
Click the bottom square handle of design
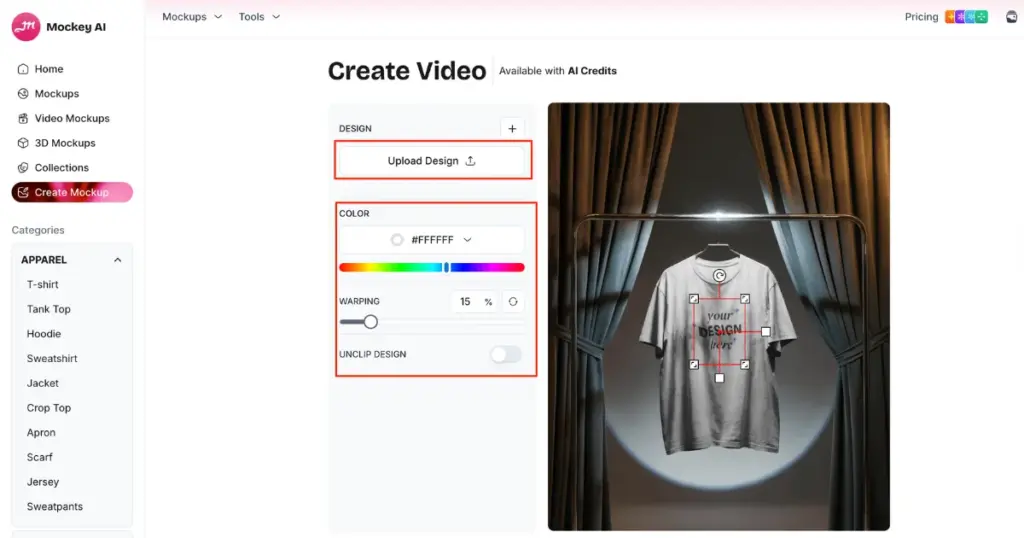pyautogui.click(x=719, y=378)
